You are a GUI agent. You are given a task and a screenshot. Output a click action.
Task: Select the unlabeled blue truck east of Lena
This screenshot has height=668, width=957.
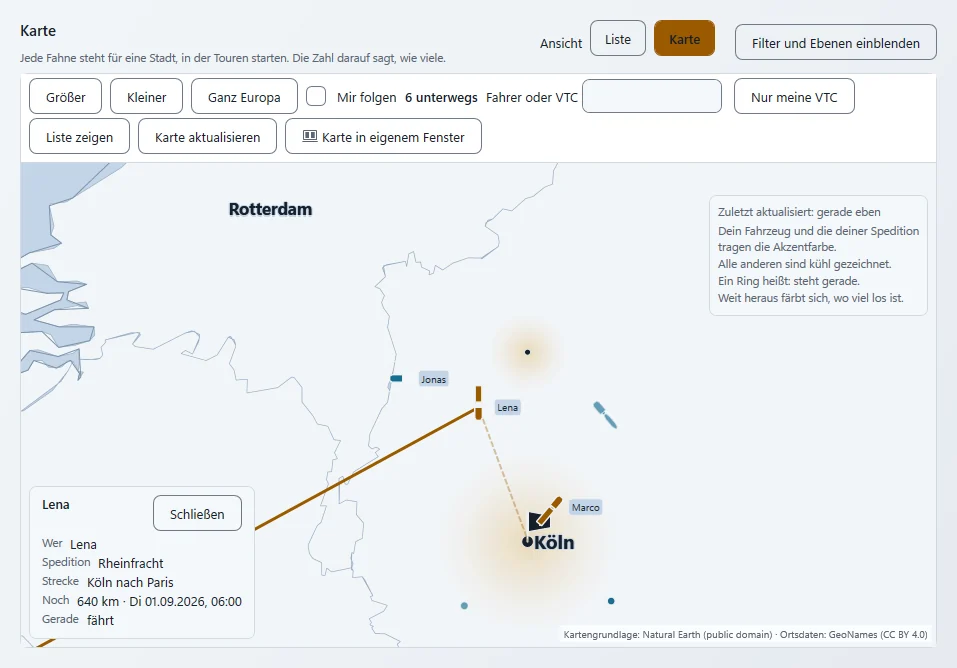coord(605,415)
